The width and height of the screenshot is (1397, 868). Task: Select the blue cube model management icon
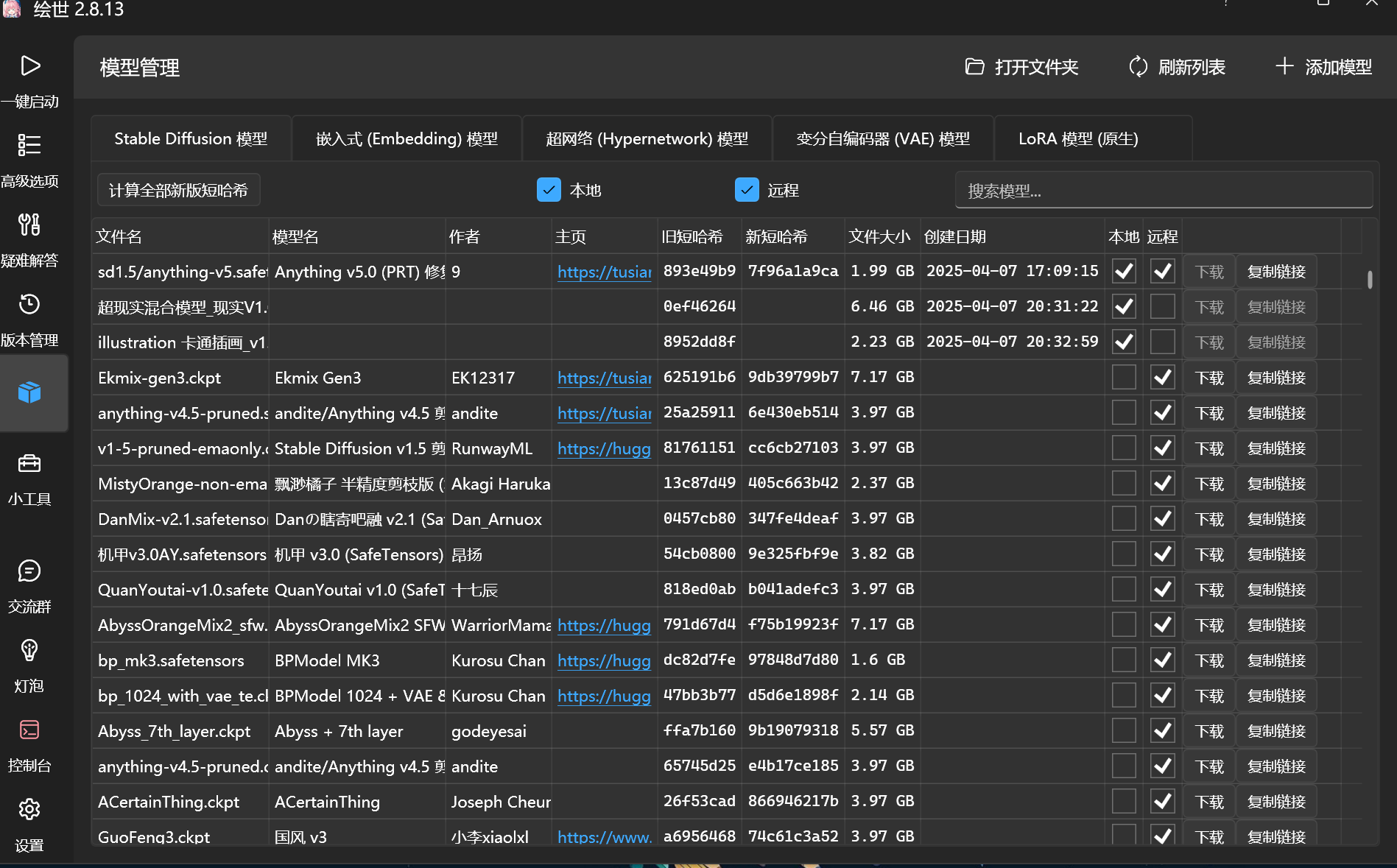tap(29, 392)
